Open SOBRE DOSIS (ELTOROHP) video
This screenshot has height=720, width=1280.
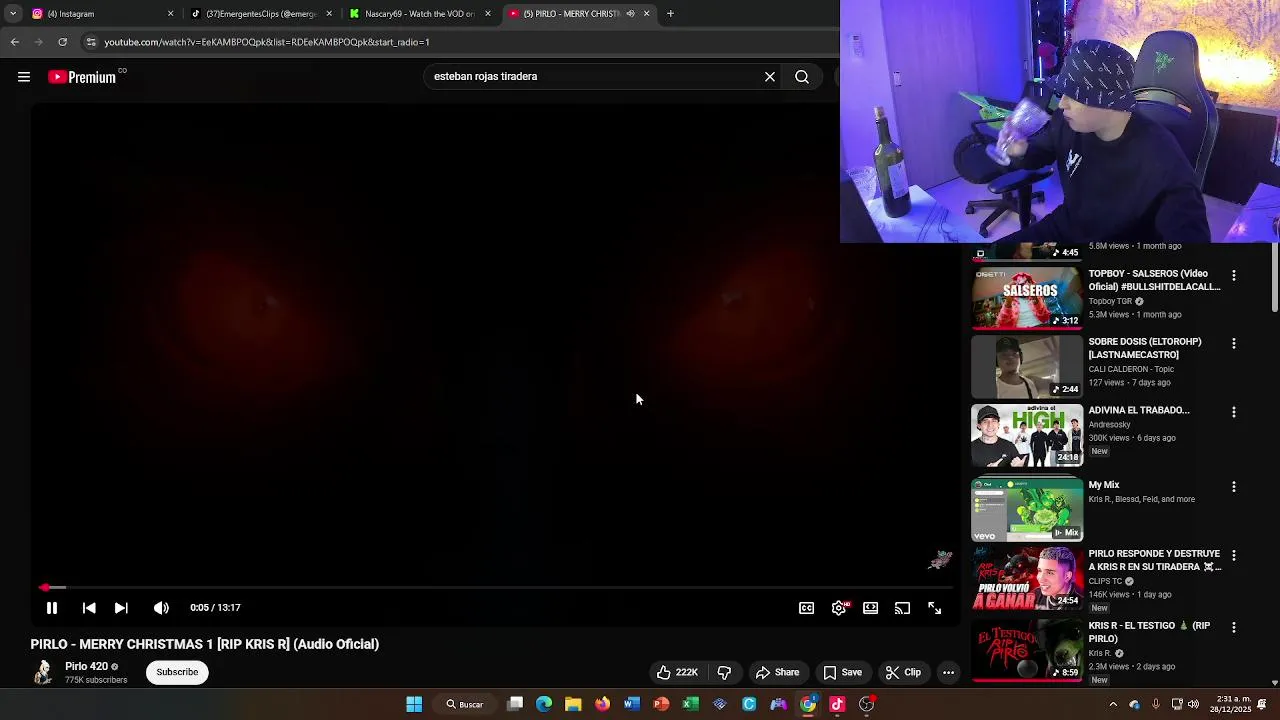tap(1027, 367)
